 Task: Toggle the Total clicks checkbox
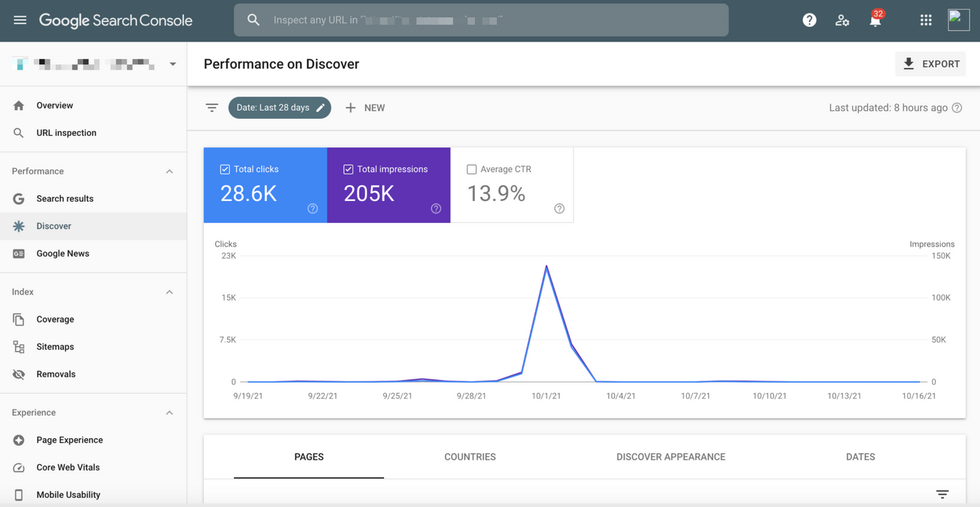coord(225,170)
